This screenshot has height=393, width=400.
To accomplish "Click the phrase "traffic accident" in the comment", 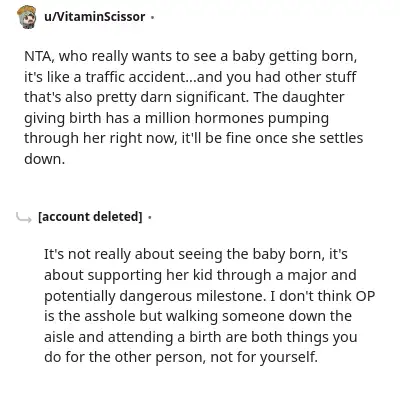I will (x=136, y=77).
